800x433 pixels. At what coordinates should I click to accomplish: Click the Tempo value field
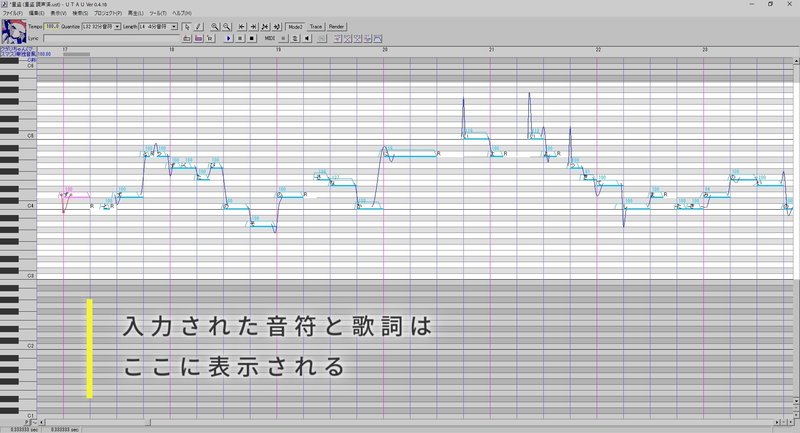click(52, 27)
